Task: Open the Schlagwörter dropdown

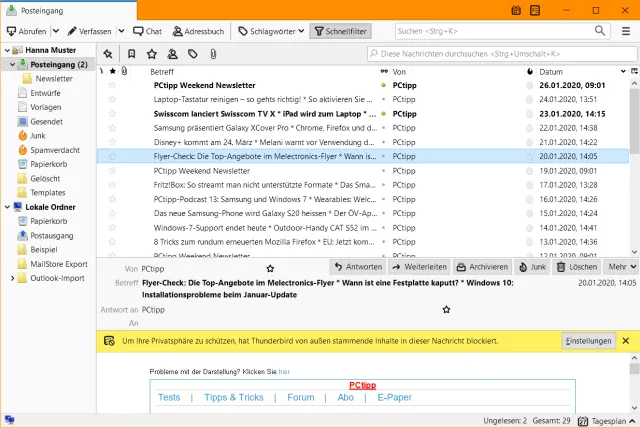Action: 266,31
